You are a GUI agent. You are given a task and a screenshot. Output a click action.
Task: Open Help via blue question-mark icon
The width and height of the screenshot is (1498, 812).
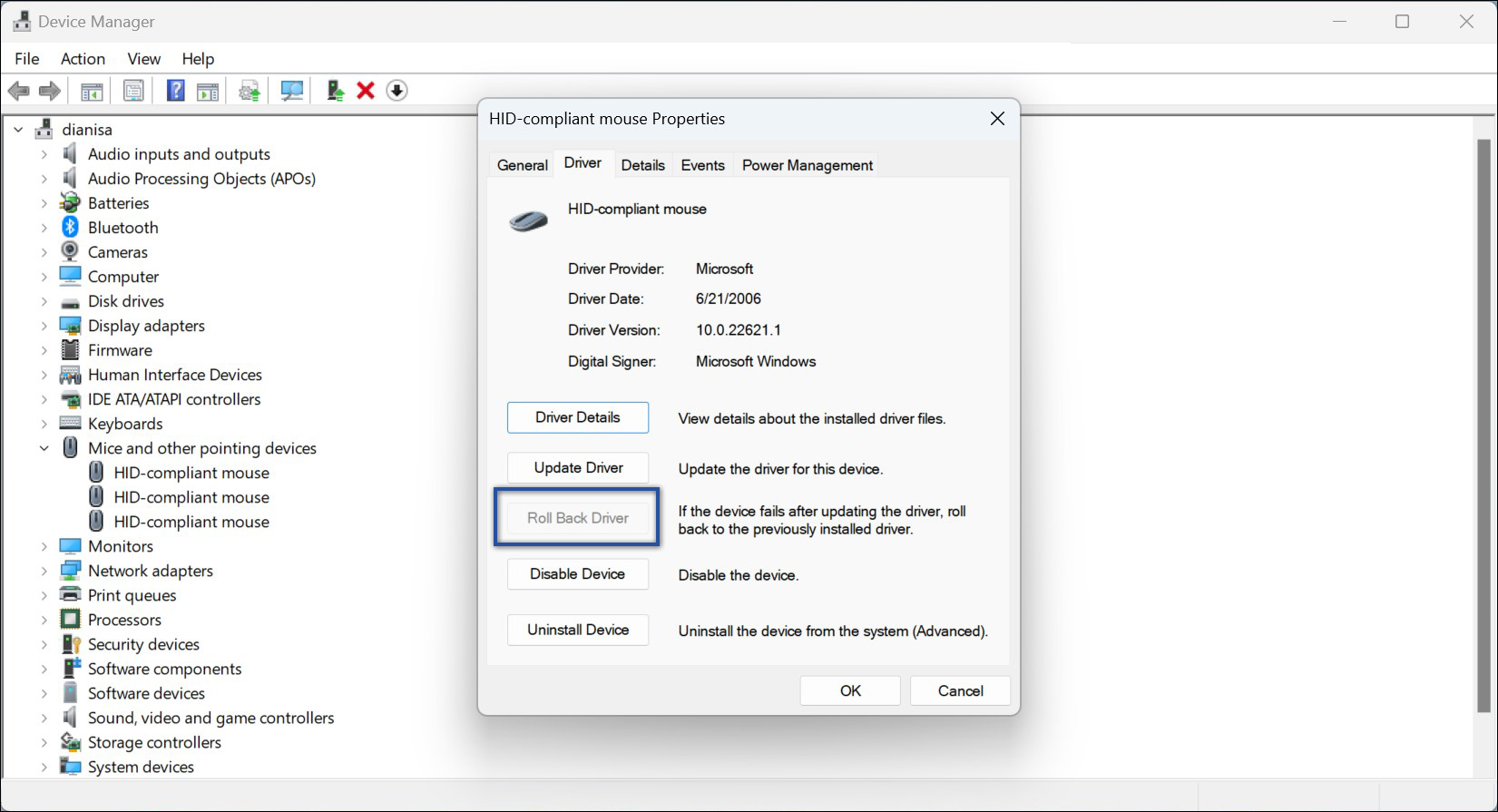coord(176,91)
